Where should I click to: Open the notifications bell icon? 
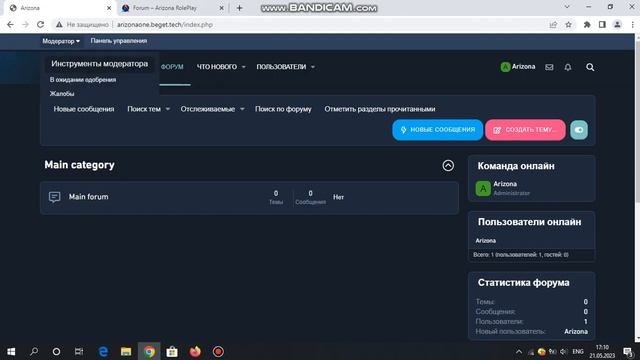pyautogui.click(x=568, y=67)
